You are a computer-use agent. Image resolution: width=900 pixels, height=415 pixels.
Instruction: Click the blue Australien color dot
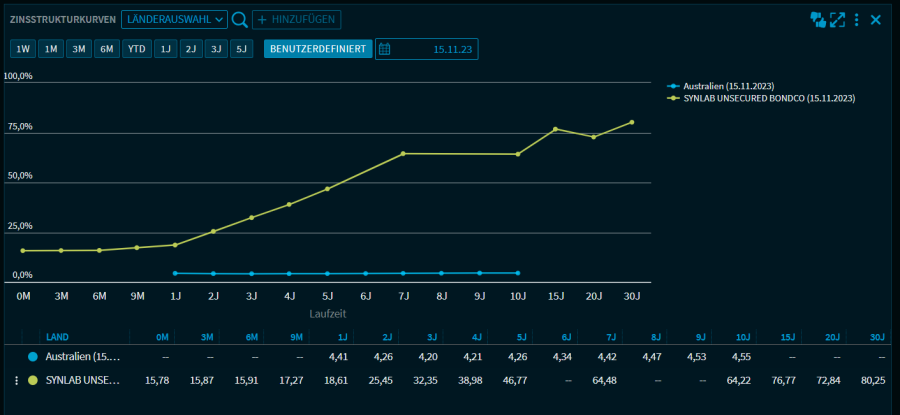click(34, 356)
